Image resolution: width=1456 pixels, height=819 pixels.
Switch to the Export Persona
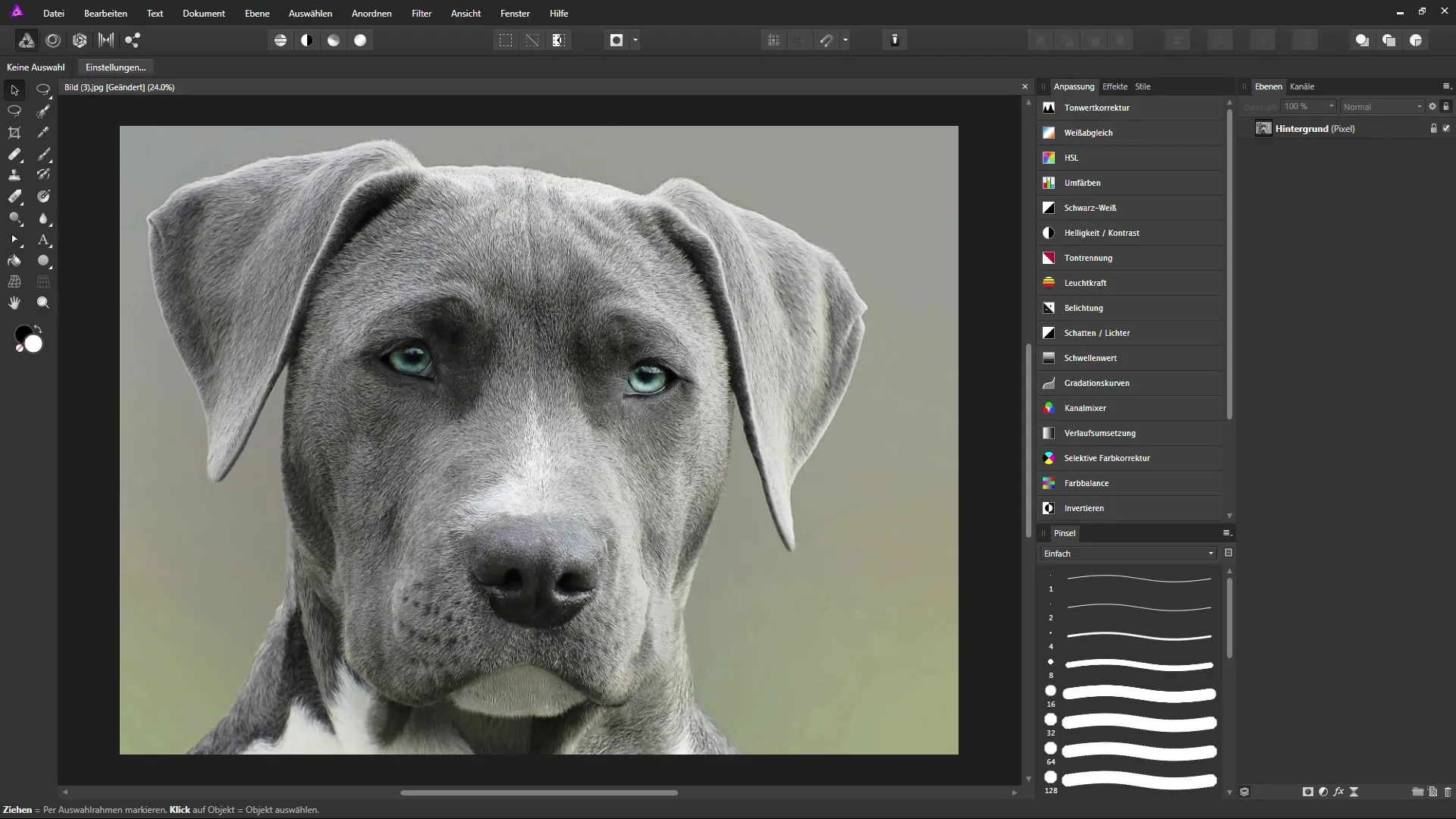pyautogui.click(x=133, y=40)
